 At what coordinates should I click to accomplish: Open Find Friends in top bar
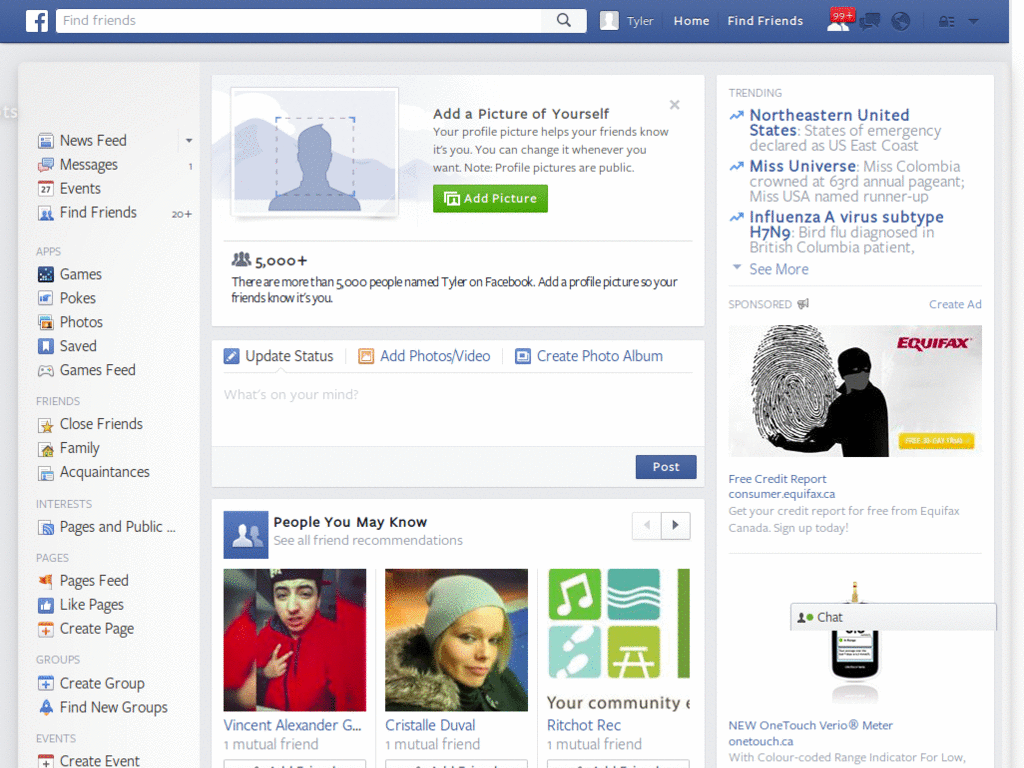pyautogui.click(x=765, y=21)
